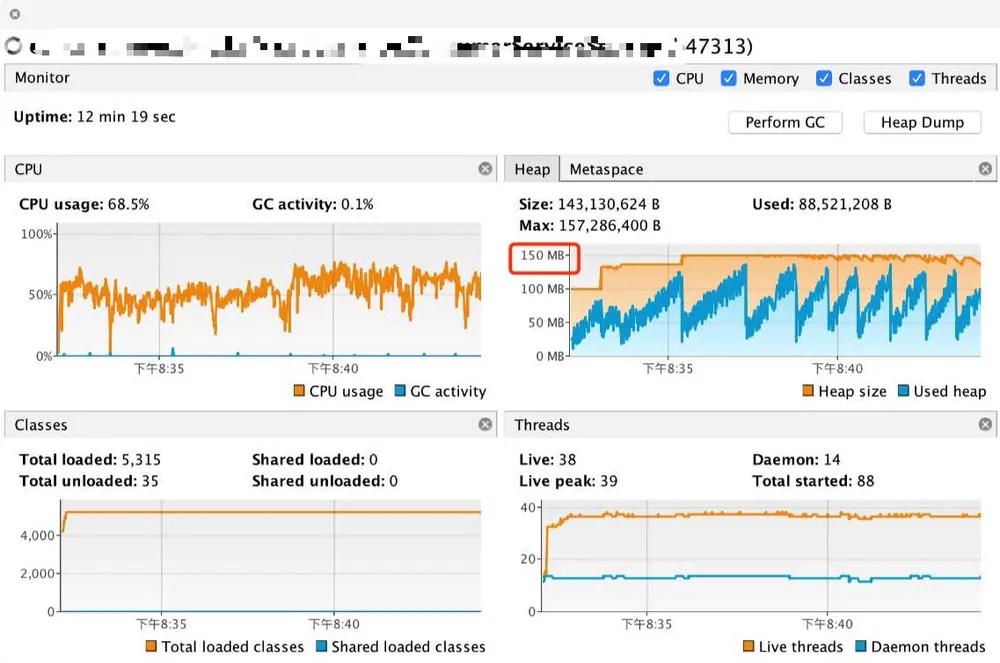The width and height of the screenshot is (1000, 663).
Task: Click the 150 MB axis label on the heap chart
Action: point(543,256)
